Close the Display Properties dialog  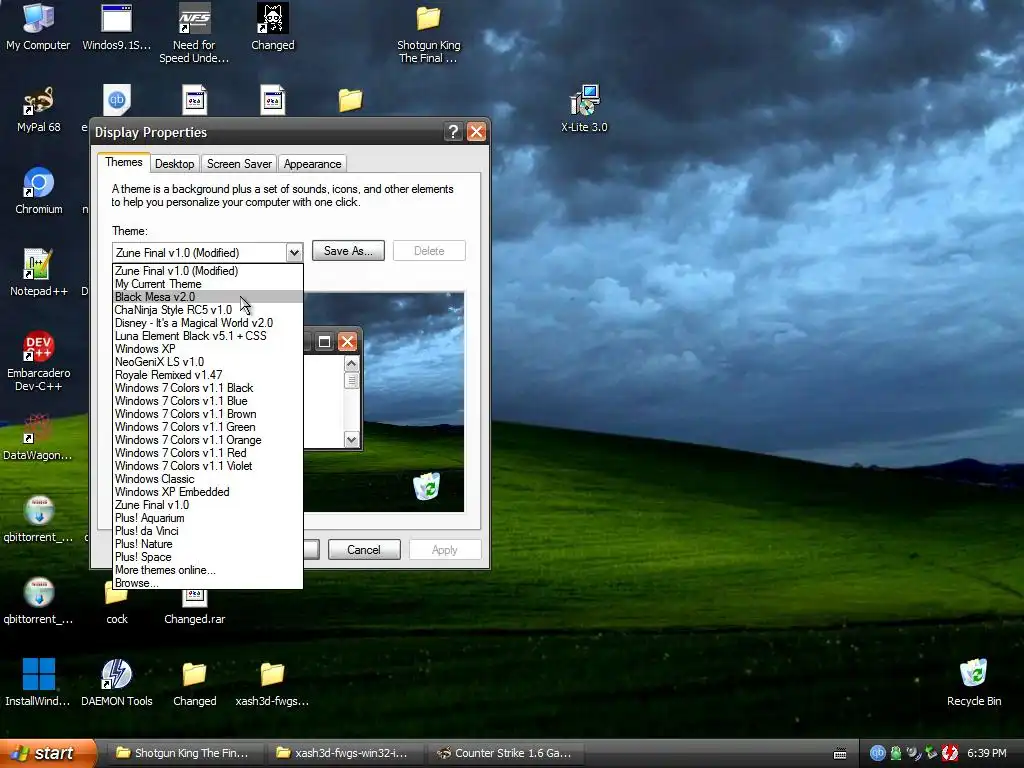click(x=476, y=132)
